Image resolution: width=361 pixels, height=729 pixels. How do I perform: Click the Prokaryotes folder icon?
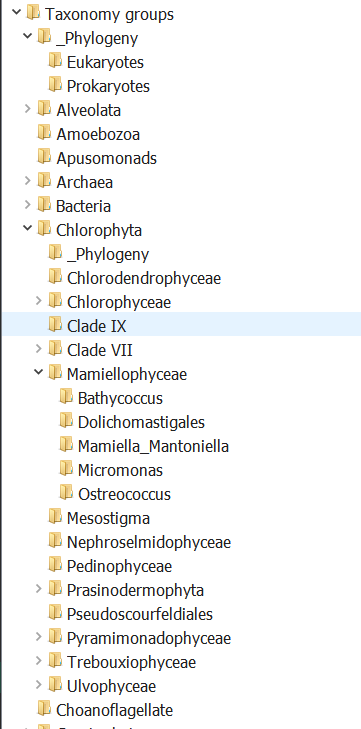tap(55, 86)
